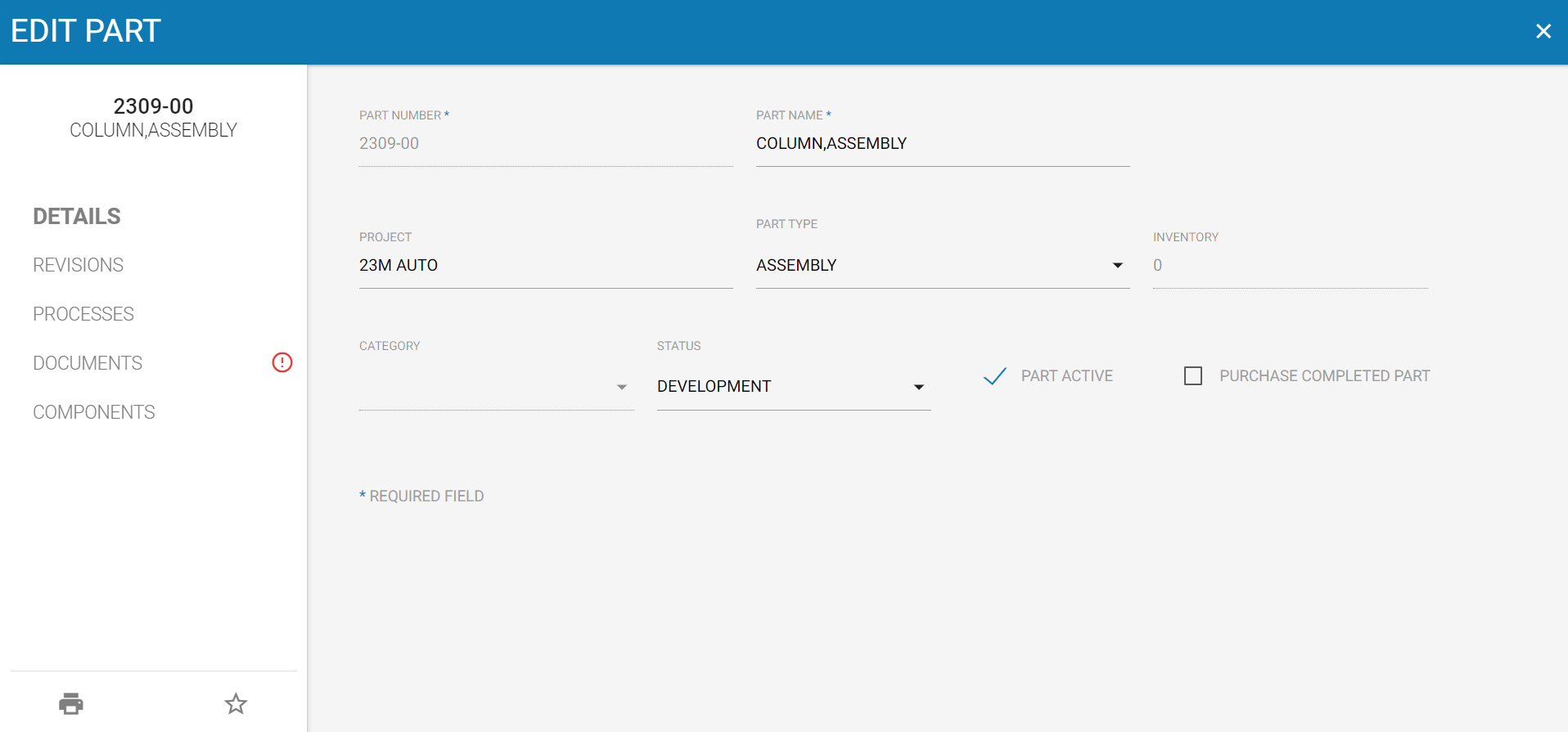Viewport: 1568px width, 732px height.
Task: Click the print icon in sidebar footer
Action: click(x=71, y=703)
